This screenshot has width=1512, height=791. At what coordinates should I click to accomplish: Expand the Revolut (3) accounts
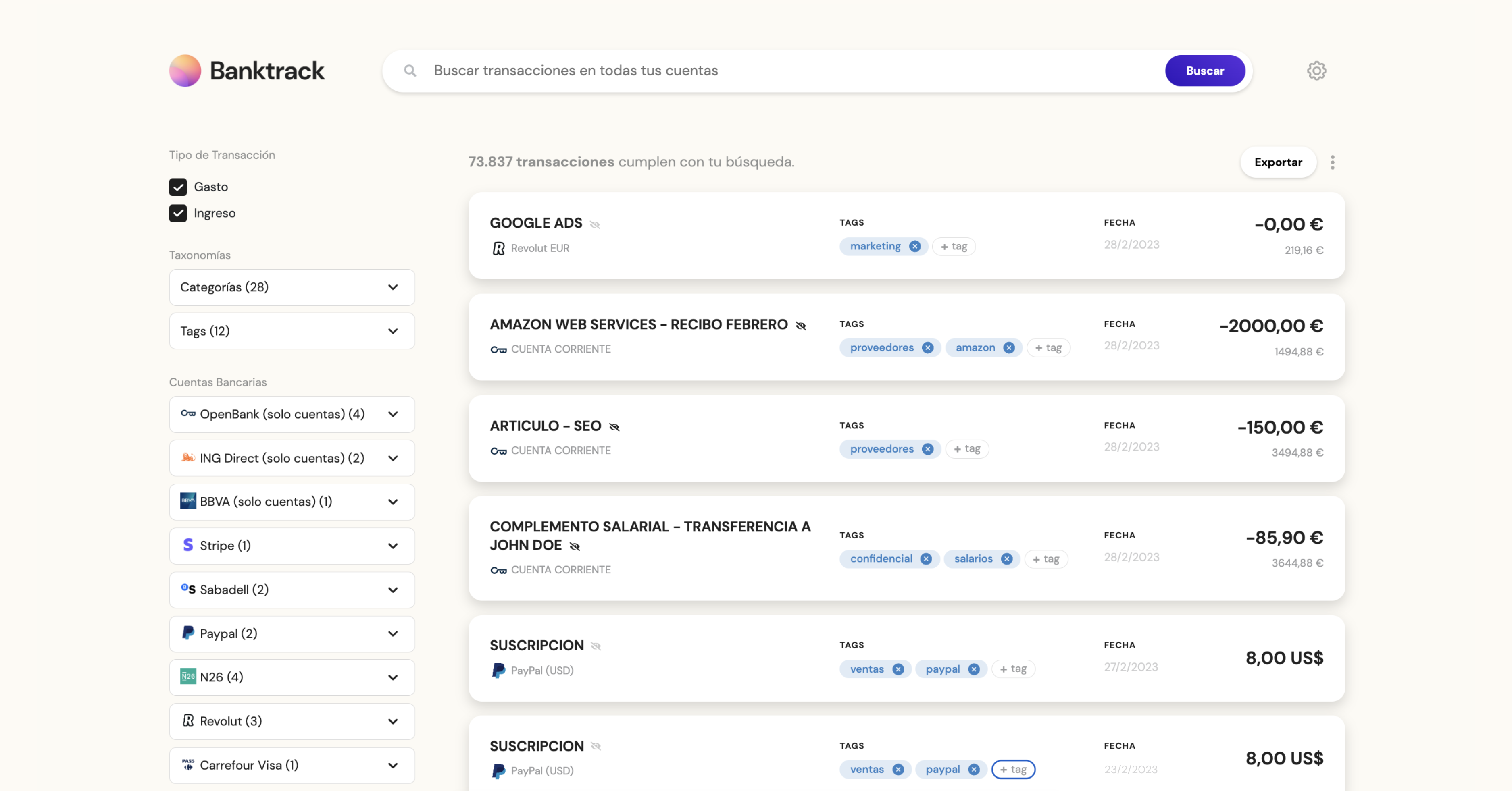[292, 721]
